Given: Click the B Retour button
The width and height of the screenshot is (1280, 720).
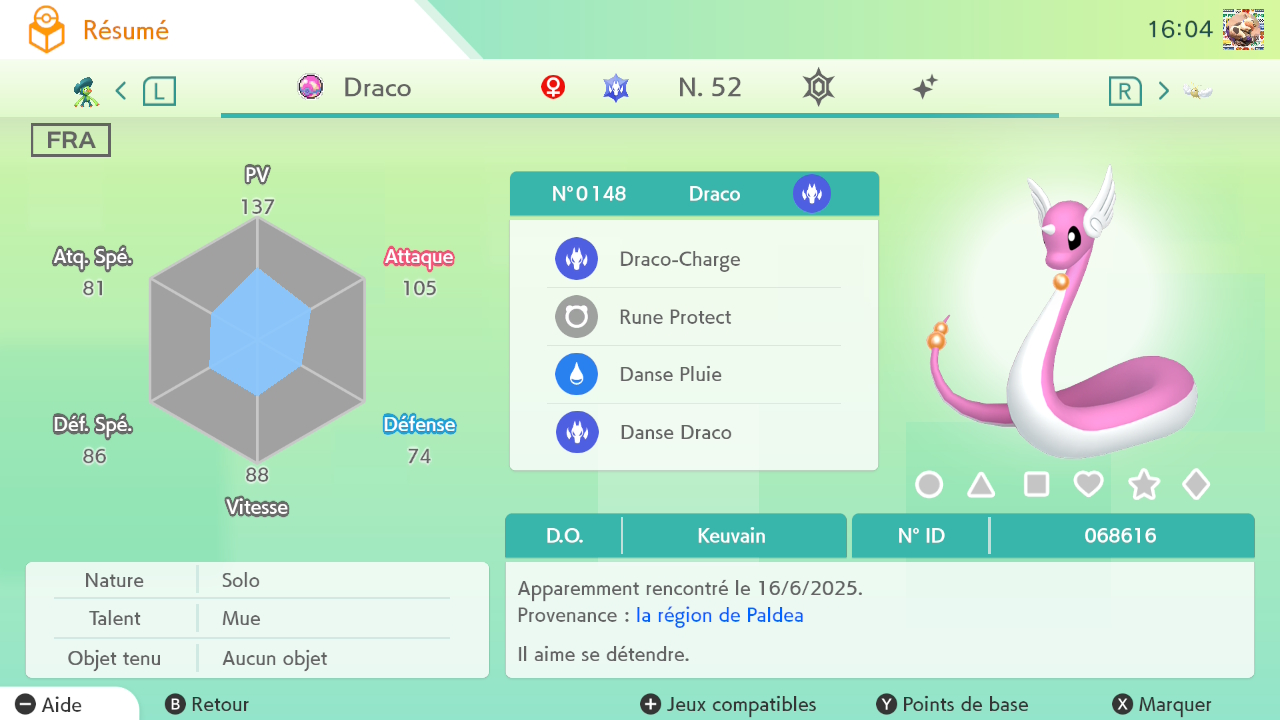Looking at the screenshot, I should 207,704.
